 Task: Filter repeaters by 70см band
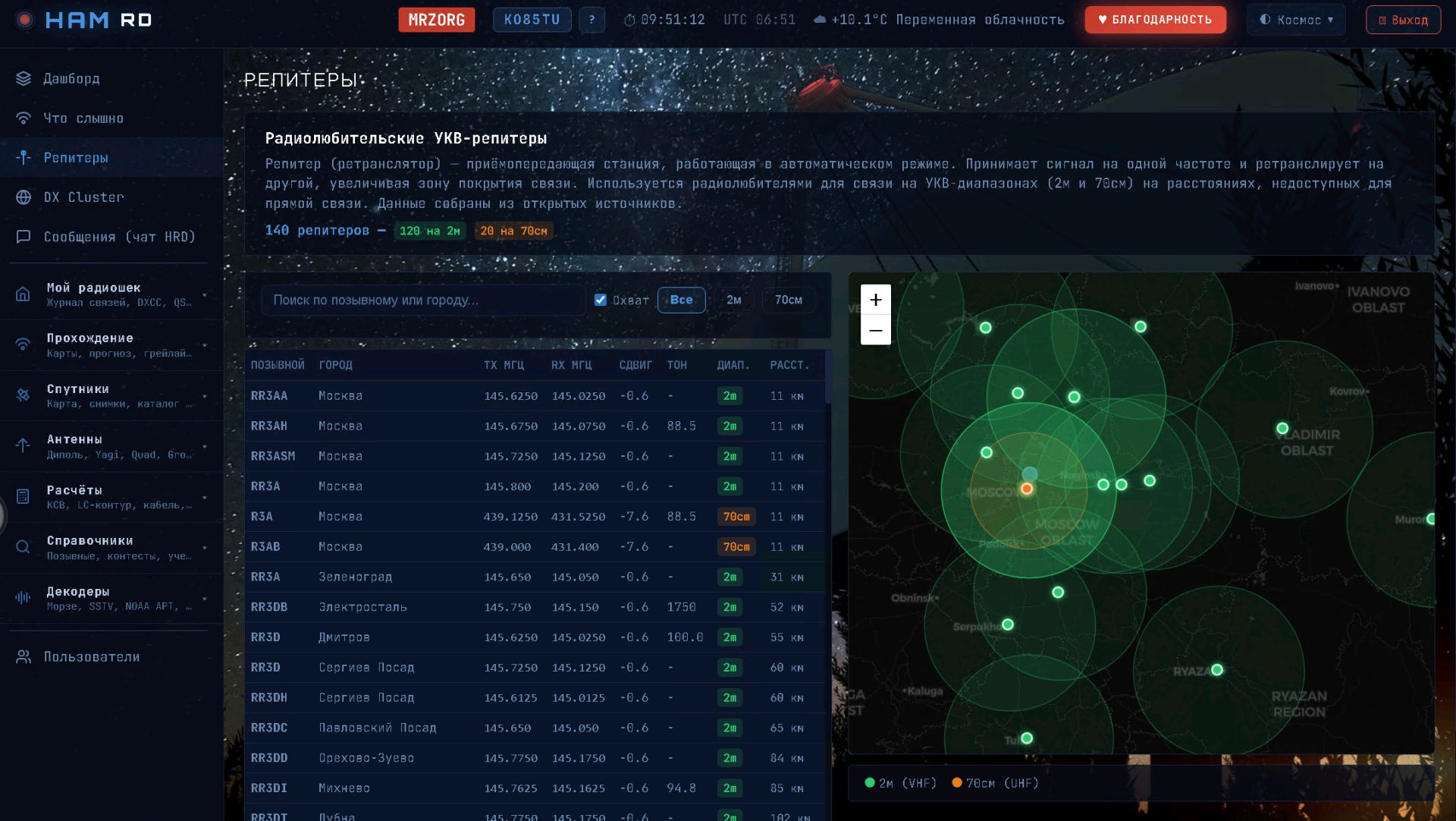789,300
